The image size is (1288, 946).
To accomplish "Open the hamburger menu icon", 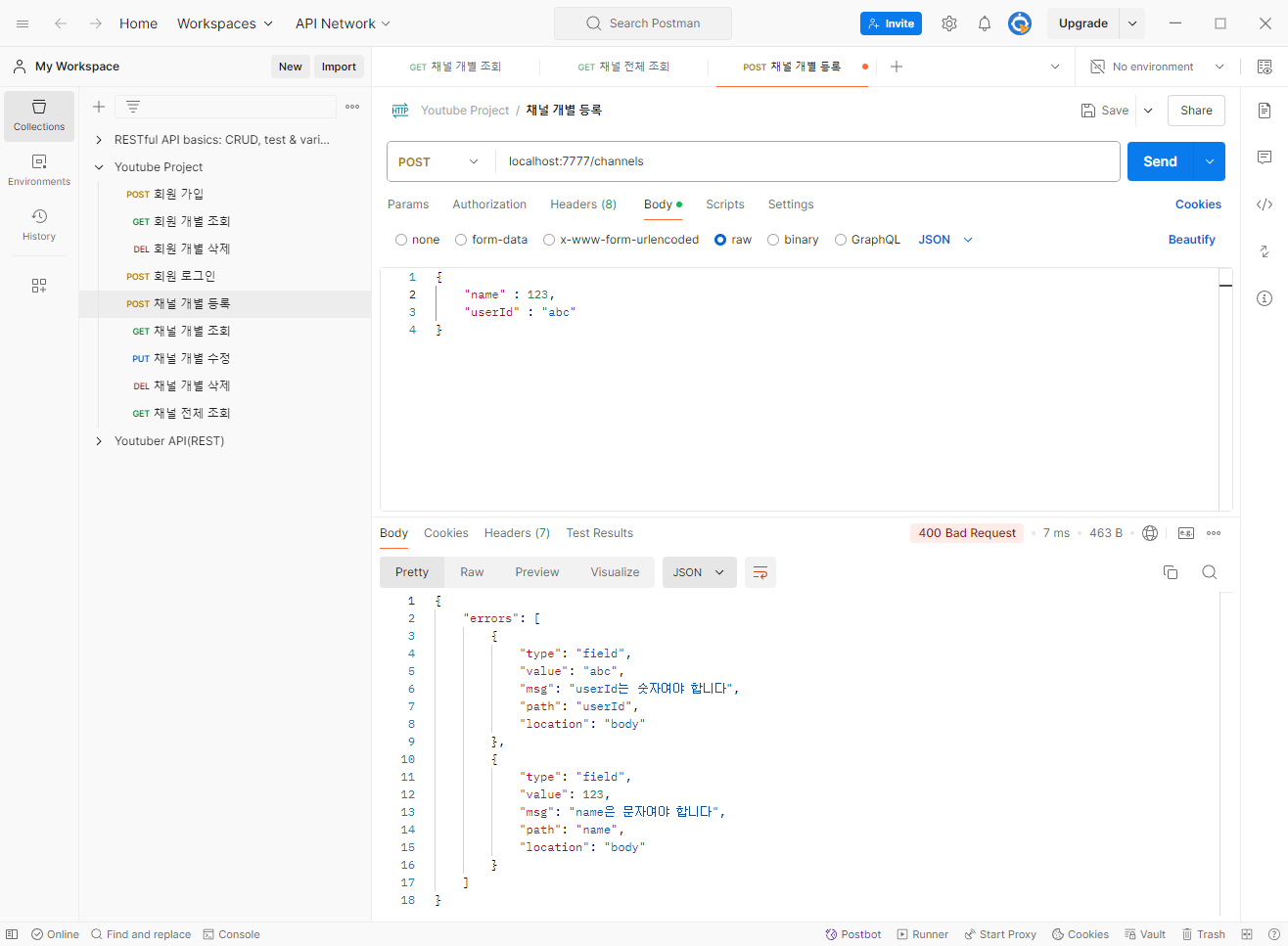I will [23, 23].
